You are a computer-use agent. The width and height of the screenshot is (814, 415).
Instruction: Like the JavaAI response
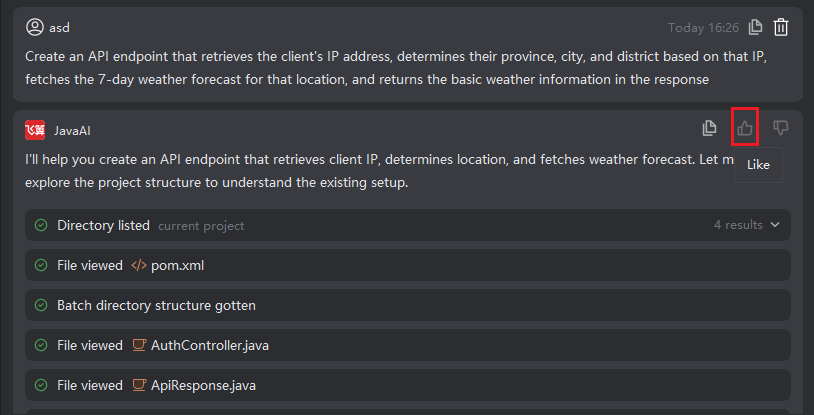tap(745, 128)
